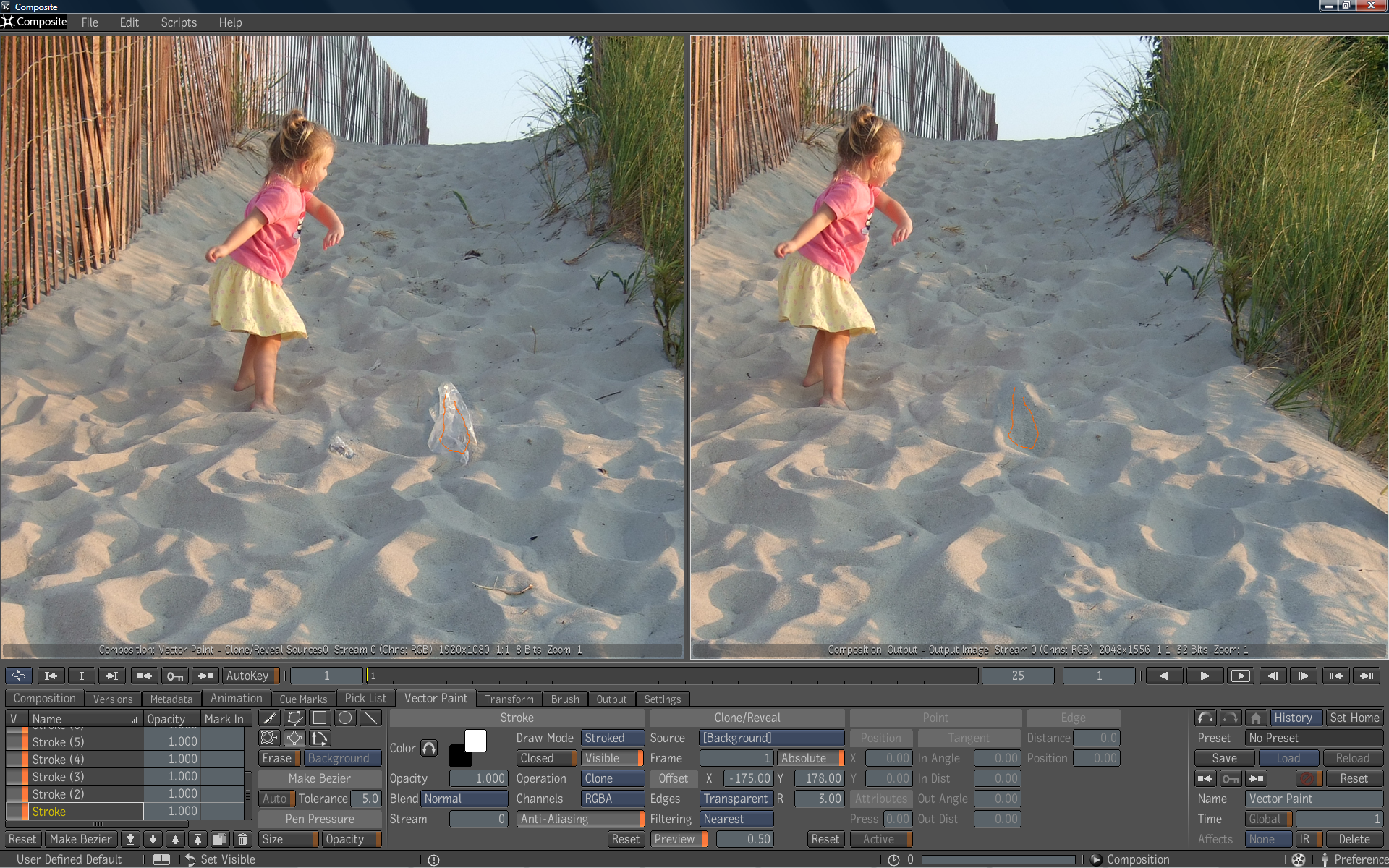Switch to the Transform tab
This screenshot has width=1389, height=868.
(x=509, y=699)
